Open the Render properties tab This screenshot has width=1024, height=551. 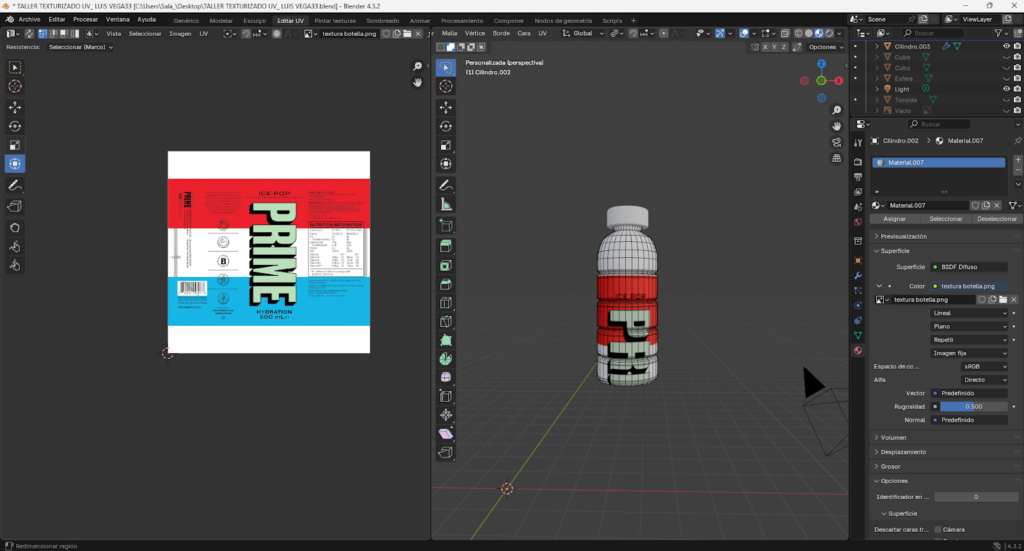coord(858,161)
